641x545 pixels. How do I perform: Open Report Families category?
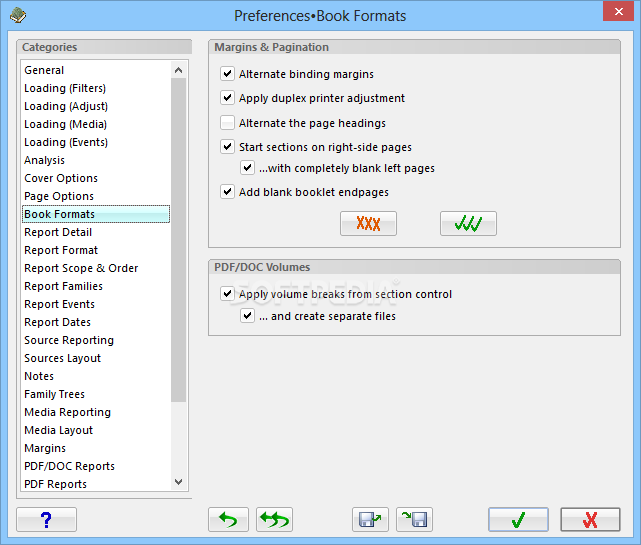click(96, 286)
